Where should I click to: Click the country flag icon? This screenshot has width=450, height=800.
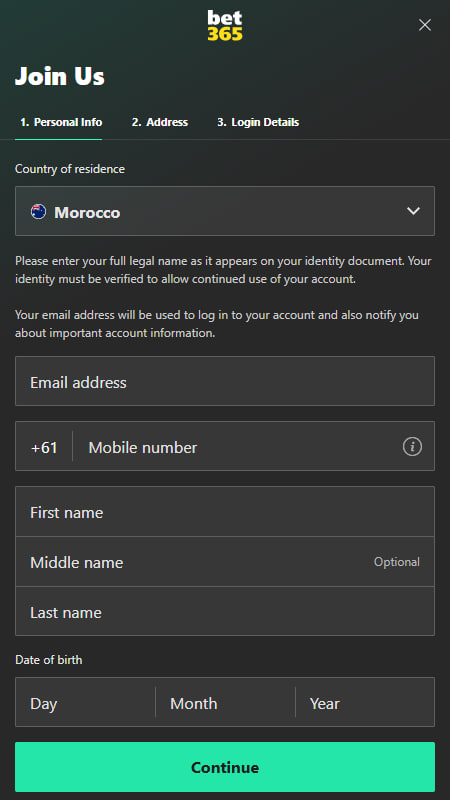[x=38, y=212]
